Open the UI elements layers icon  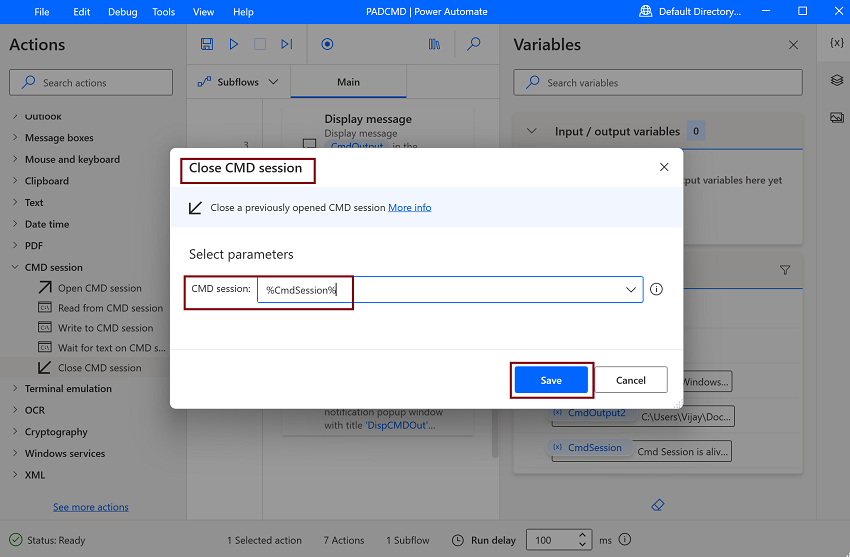coord(836,80)
